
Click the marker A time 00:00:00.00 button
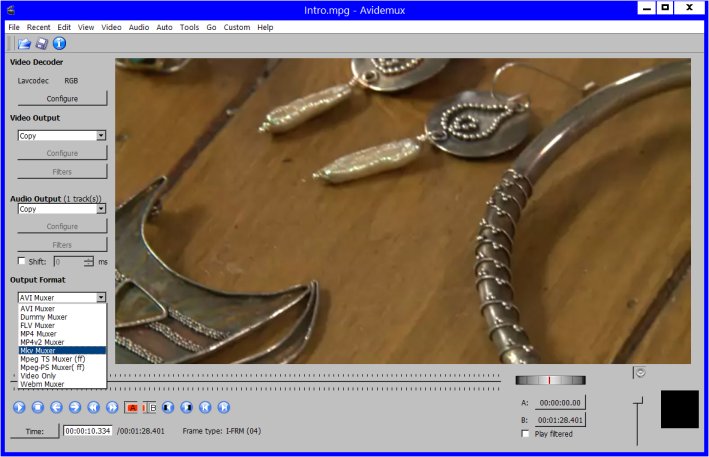point(560,402)
